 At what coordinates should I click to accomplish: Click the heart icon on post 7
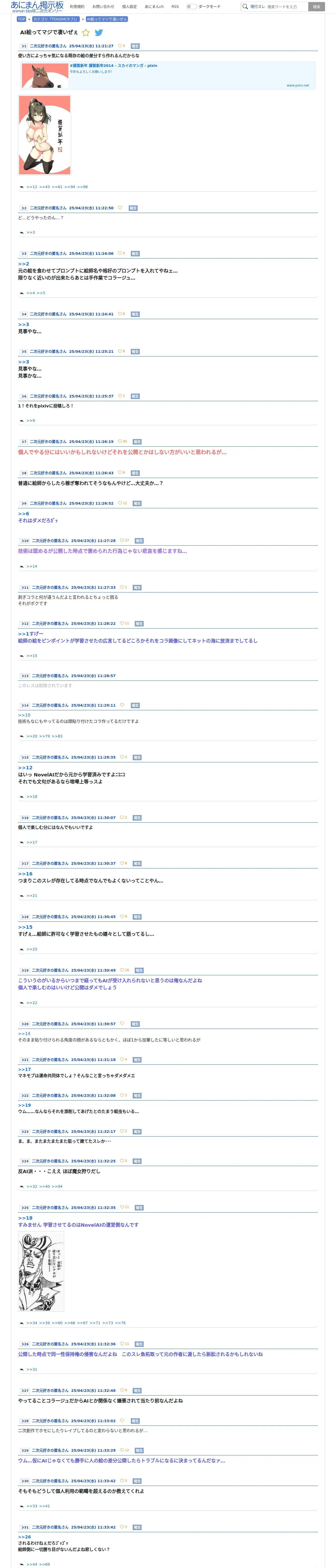tap(120, 441)
